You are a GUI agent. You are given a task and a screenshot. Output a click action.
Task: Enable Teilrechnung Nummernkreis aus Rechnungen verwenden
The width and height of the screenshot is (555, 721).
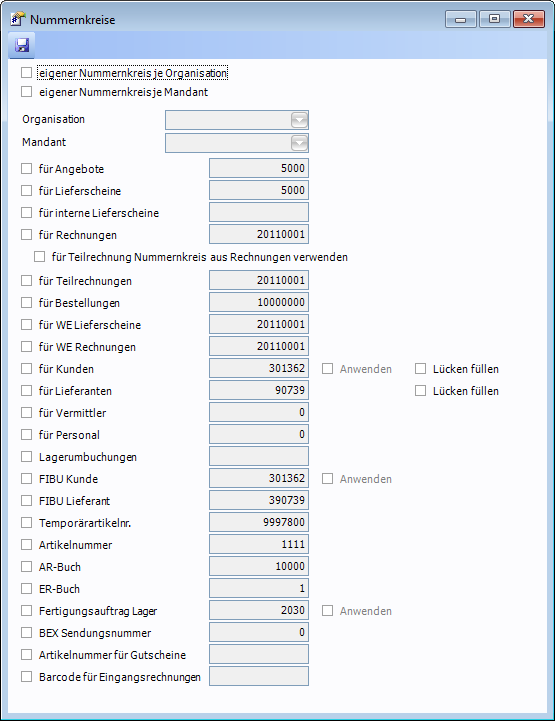coord(40,257)
